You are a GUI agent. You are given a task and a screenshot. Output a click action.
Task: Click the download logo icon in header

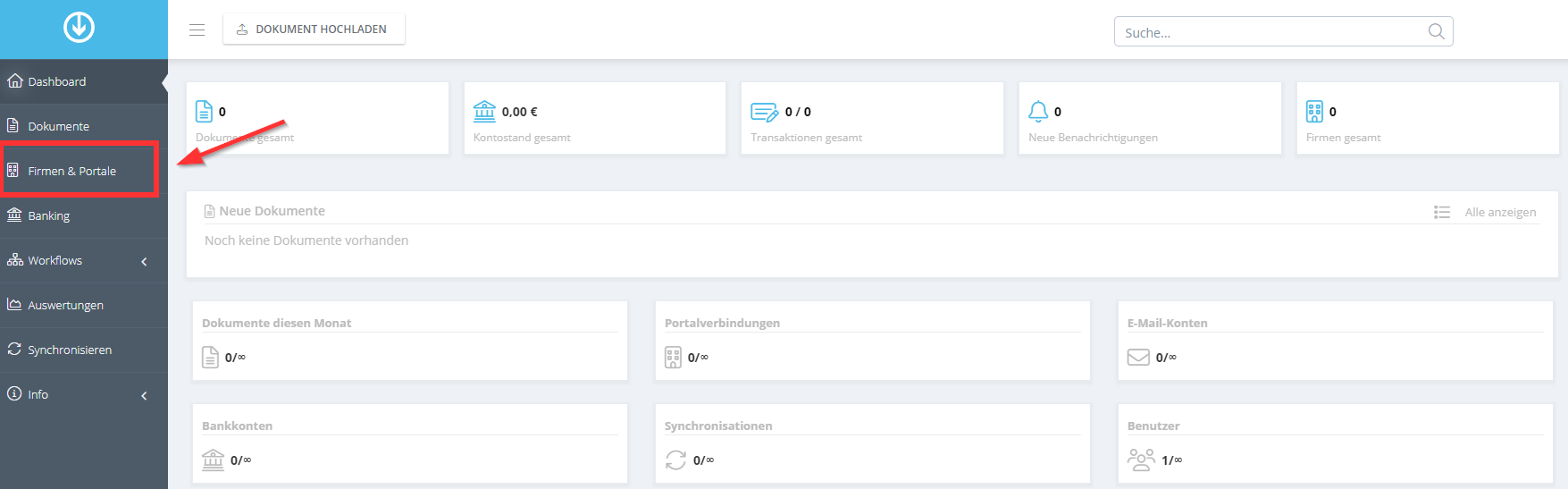tap(79, 28)
